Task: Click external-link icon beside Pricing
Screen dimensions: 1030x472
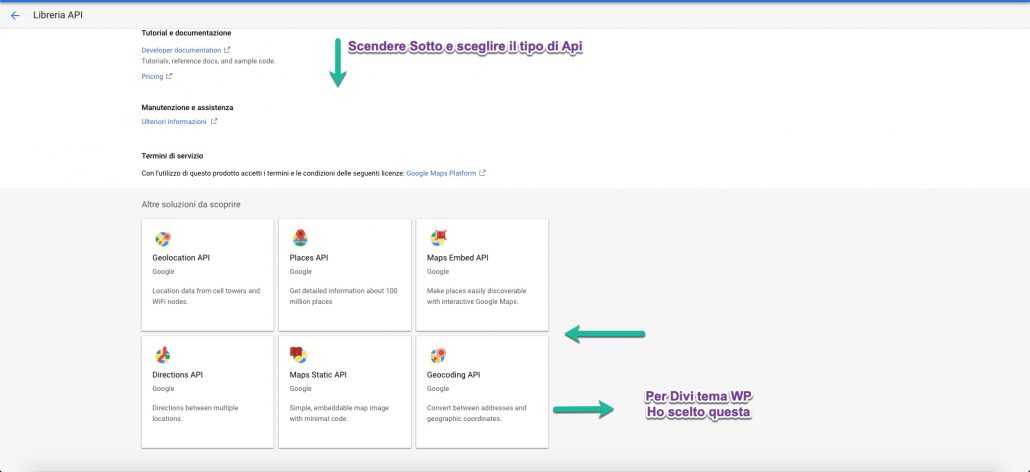Action: (x=169, y=76)
